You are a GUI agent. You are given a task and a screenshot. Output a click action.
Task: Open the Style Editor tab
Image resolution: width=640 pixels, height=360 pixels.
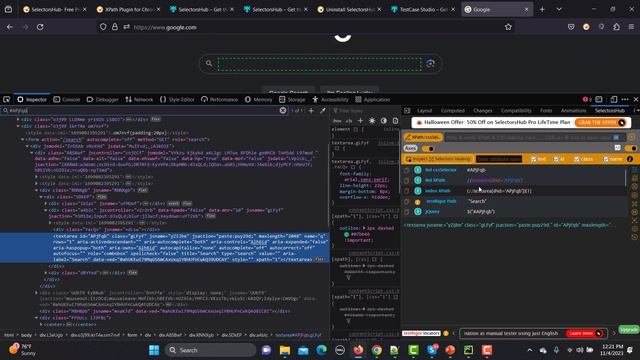(x=177, y=99)
